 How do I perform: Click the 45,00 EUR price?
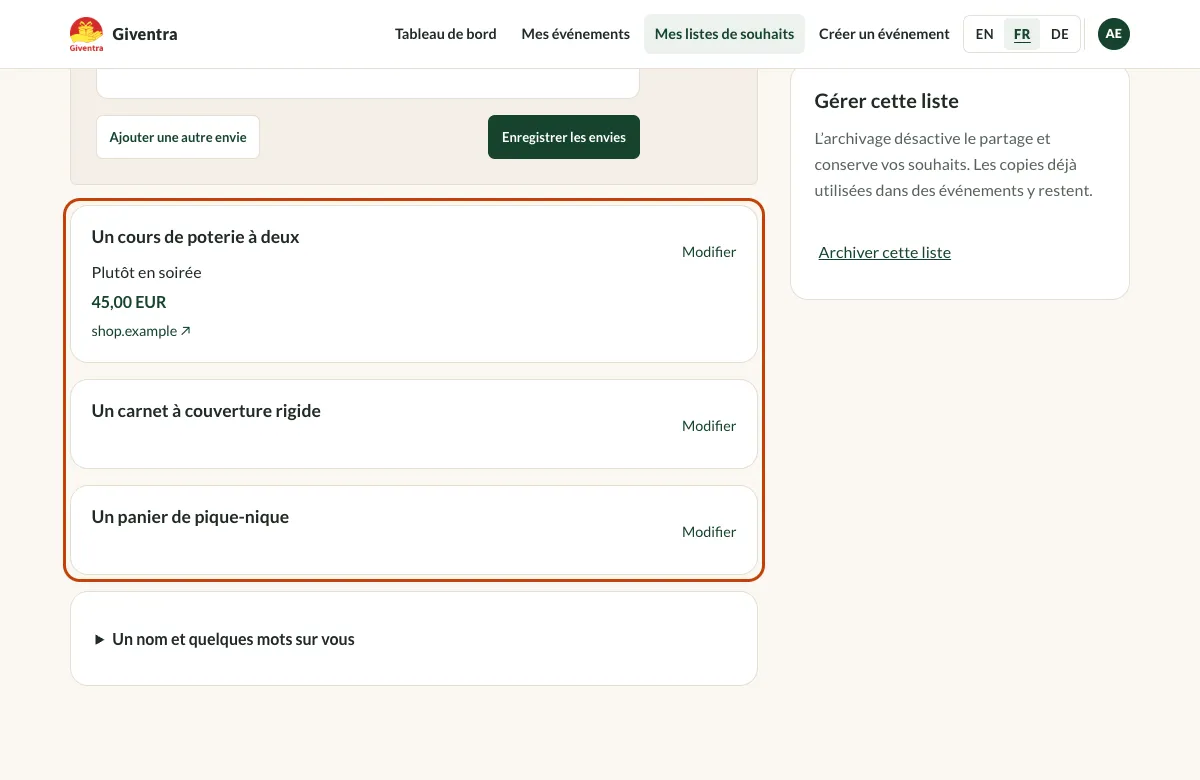point(129,302)
